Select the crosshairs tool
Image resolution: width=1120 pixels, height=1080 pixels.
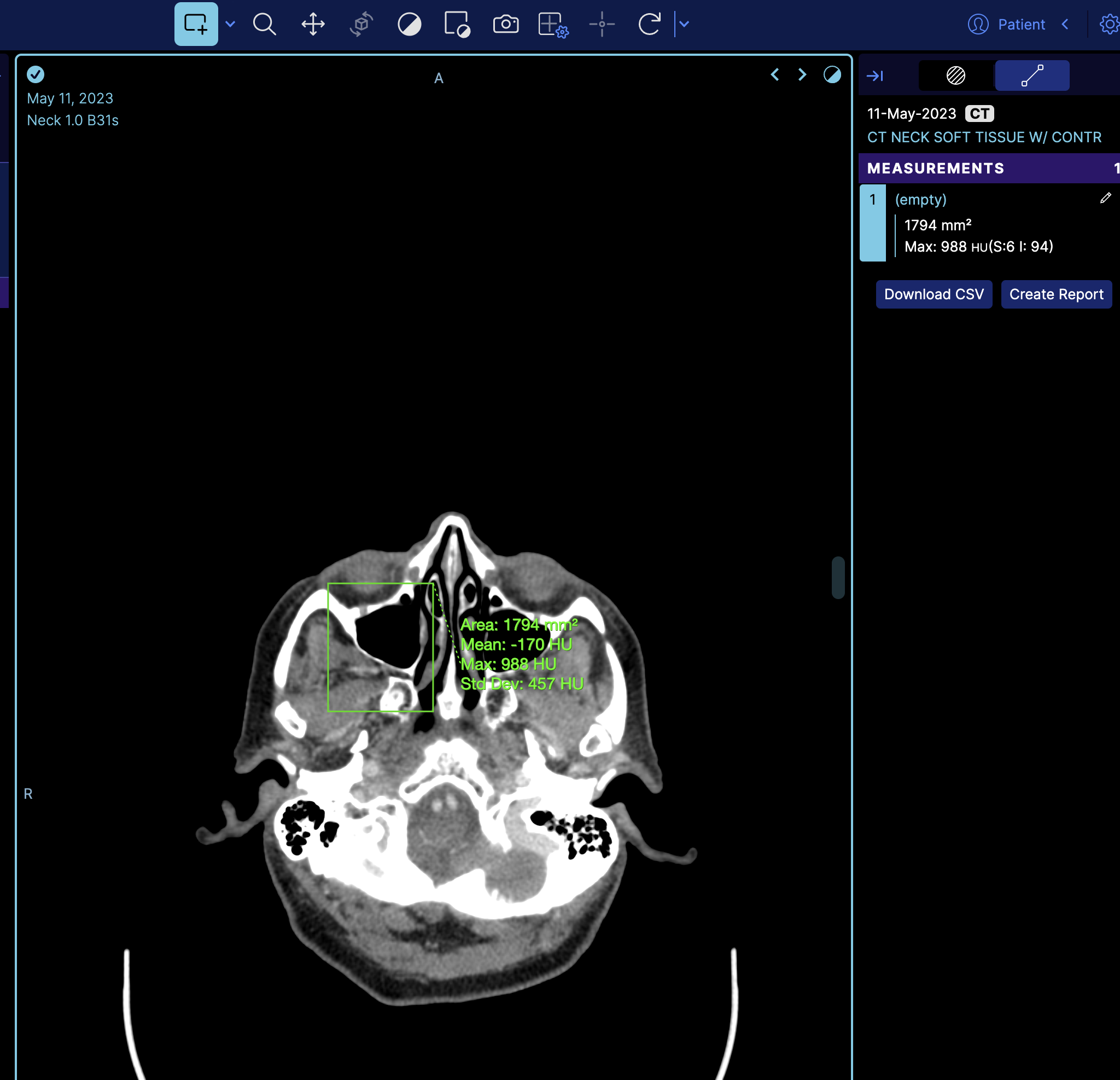click(602, 24)
